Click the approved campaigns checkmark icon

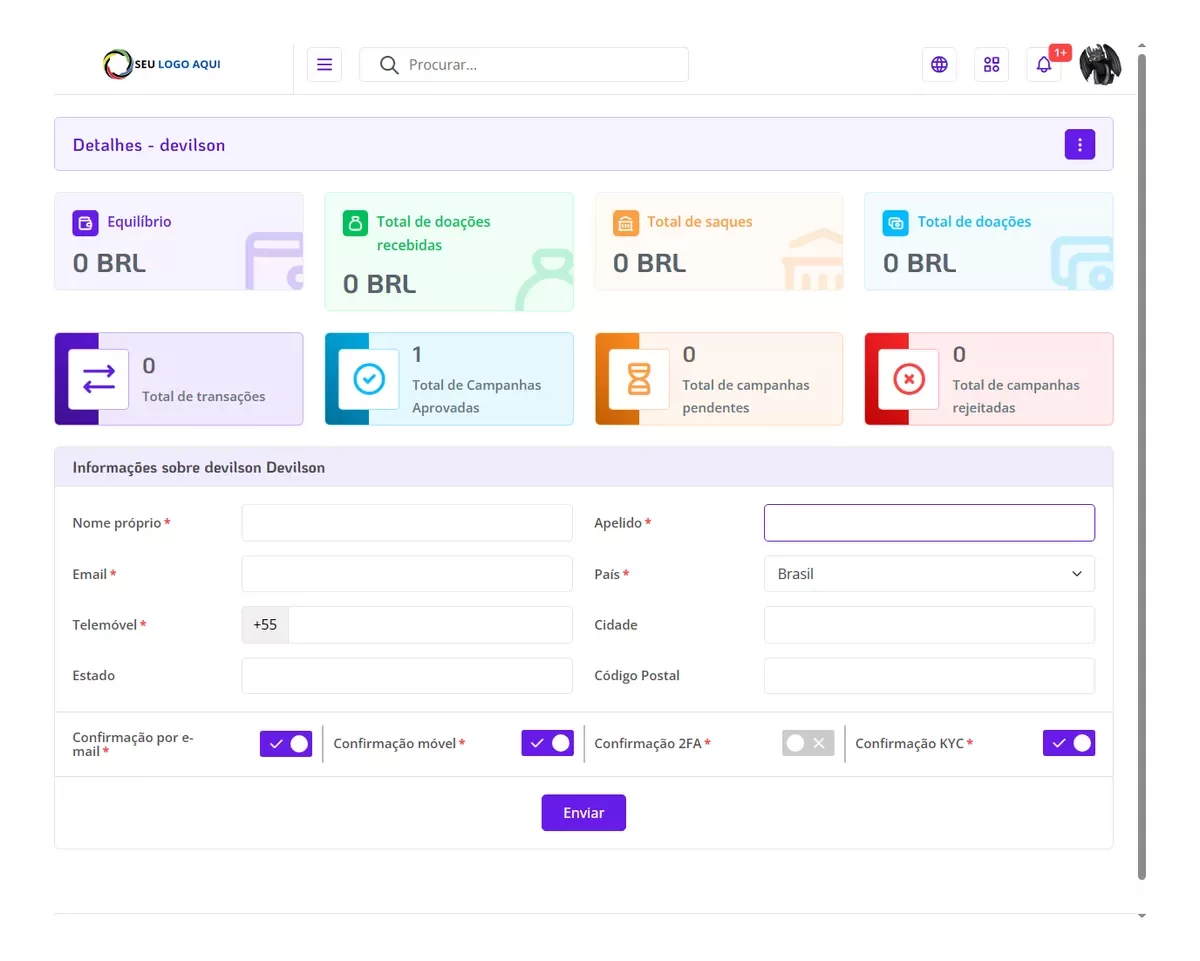pos(369,379)
